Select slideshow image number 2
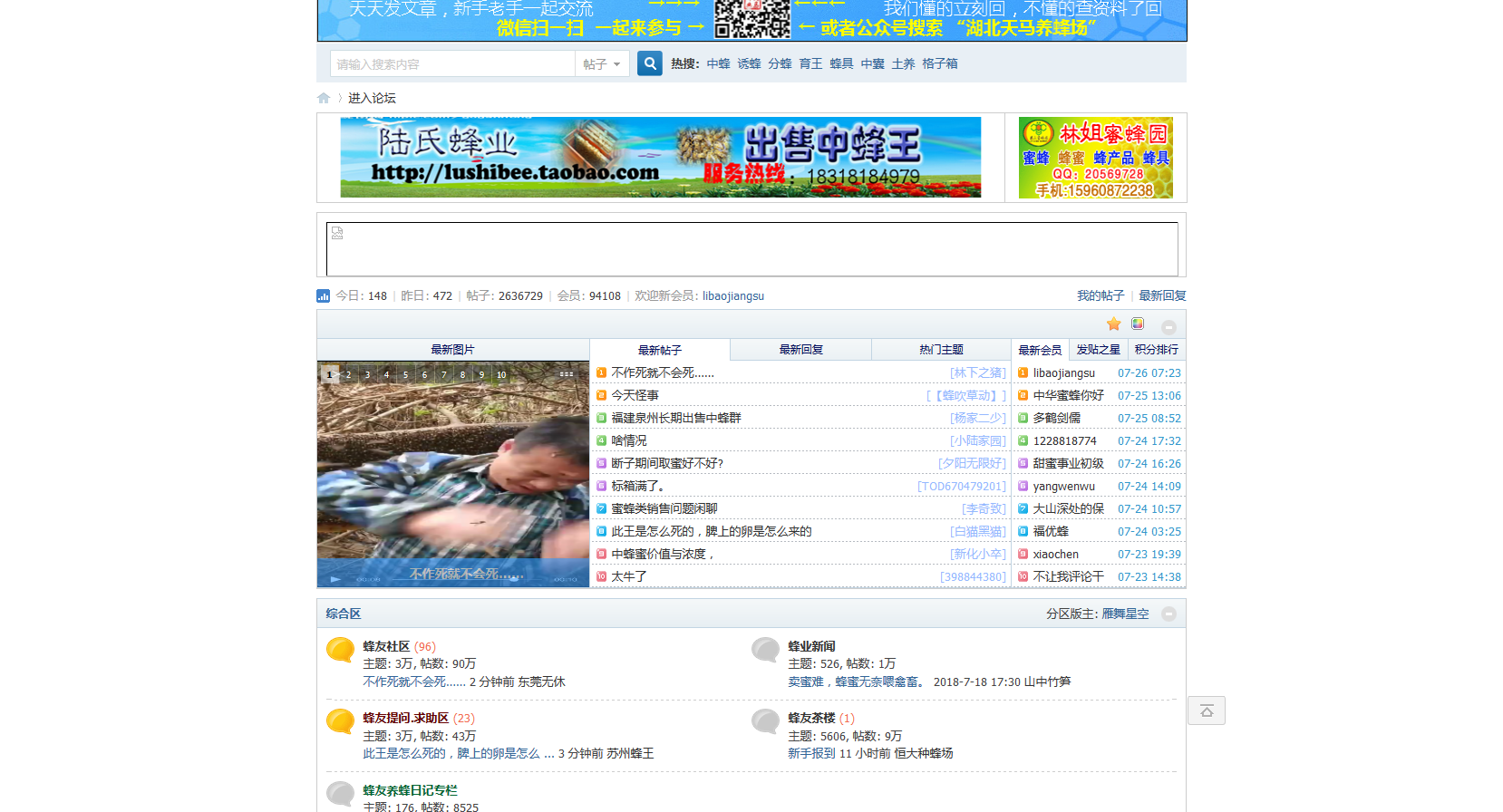Image resolution: width=1503 pixels, height=812 pixels. pyautogui.click(x=348, y=374)
